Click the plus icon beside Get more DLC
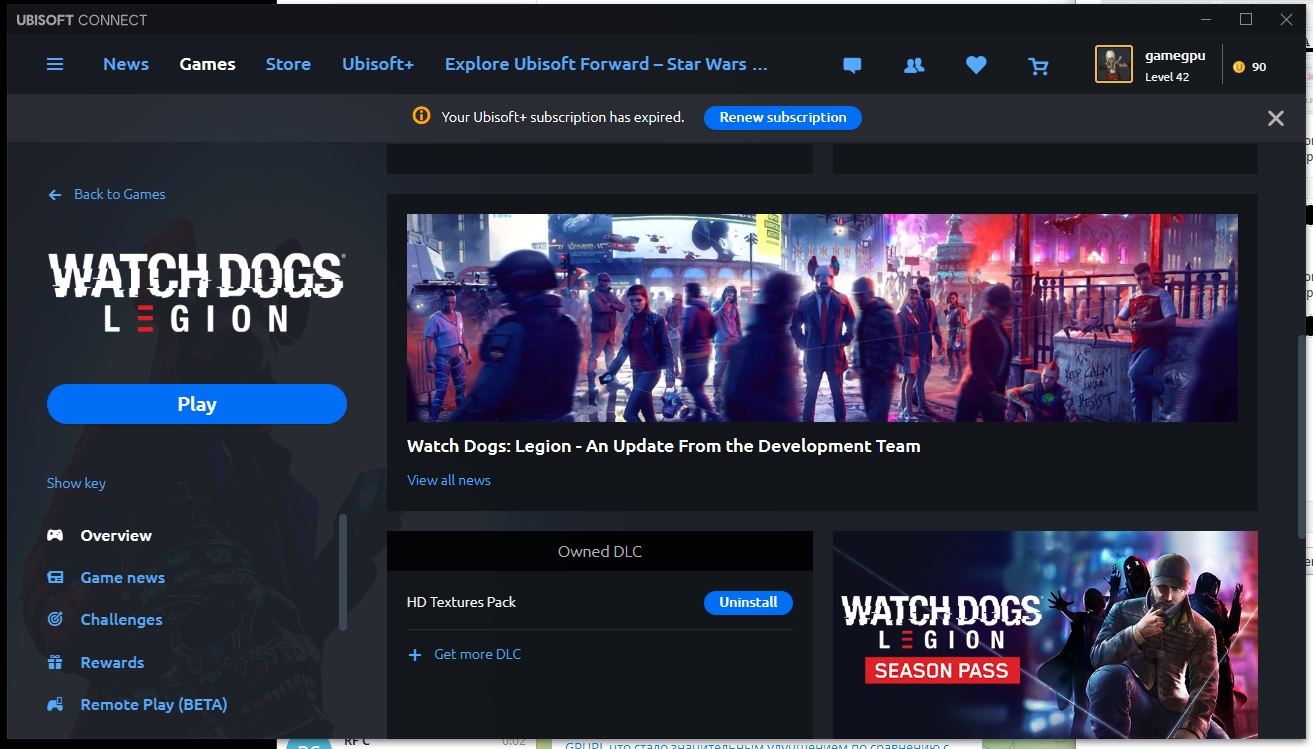Viewport: 1313px width, 749px height. [x=415, y=655]
